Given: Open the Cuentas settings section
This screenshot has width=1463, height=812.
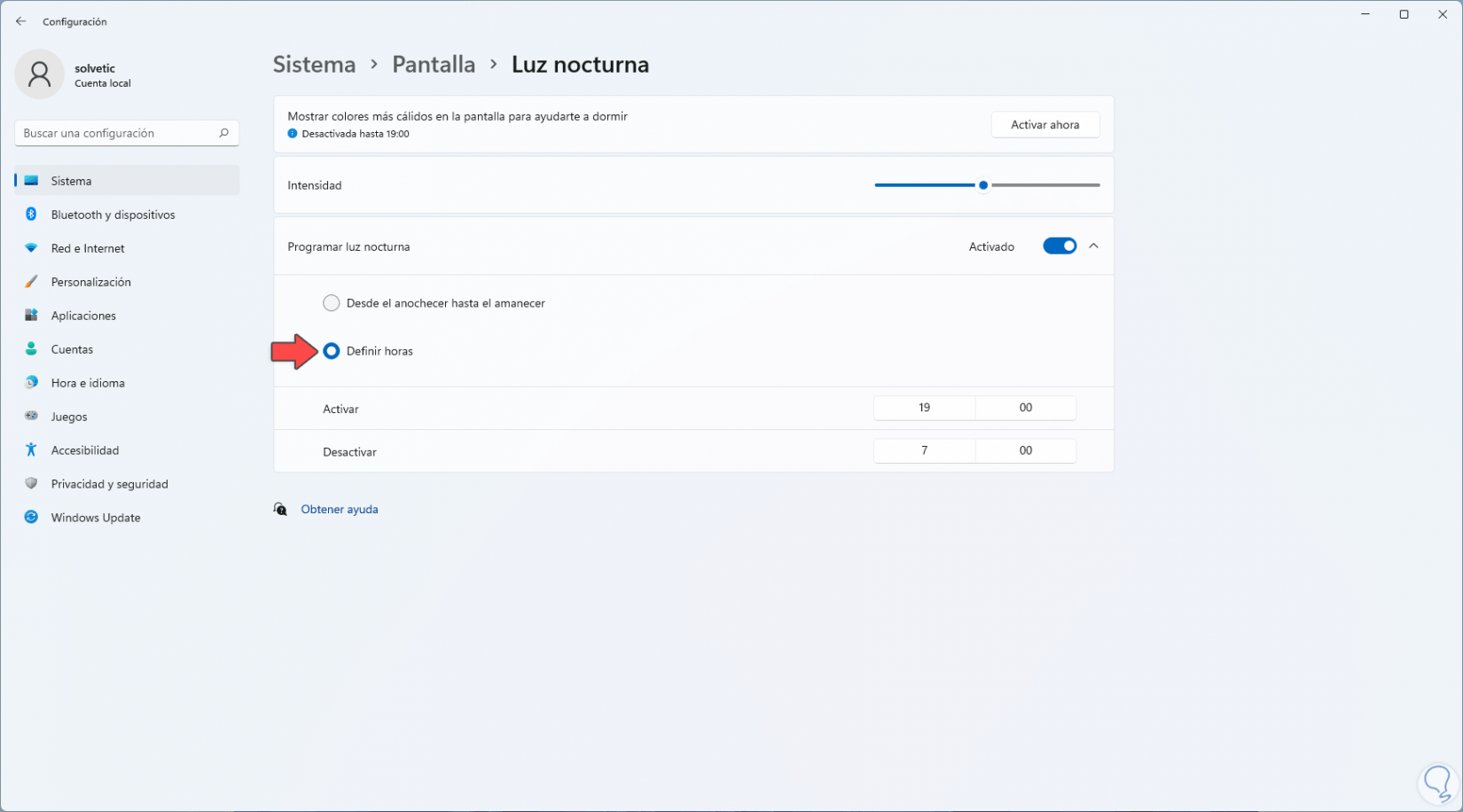Looking at the screenshot, I should click(72, 349).
